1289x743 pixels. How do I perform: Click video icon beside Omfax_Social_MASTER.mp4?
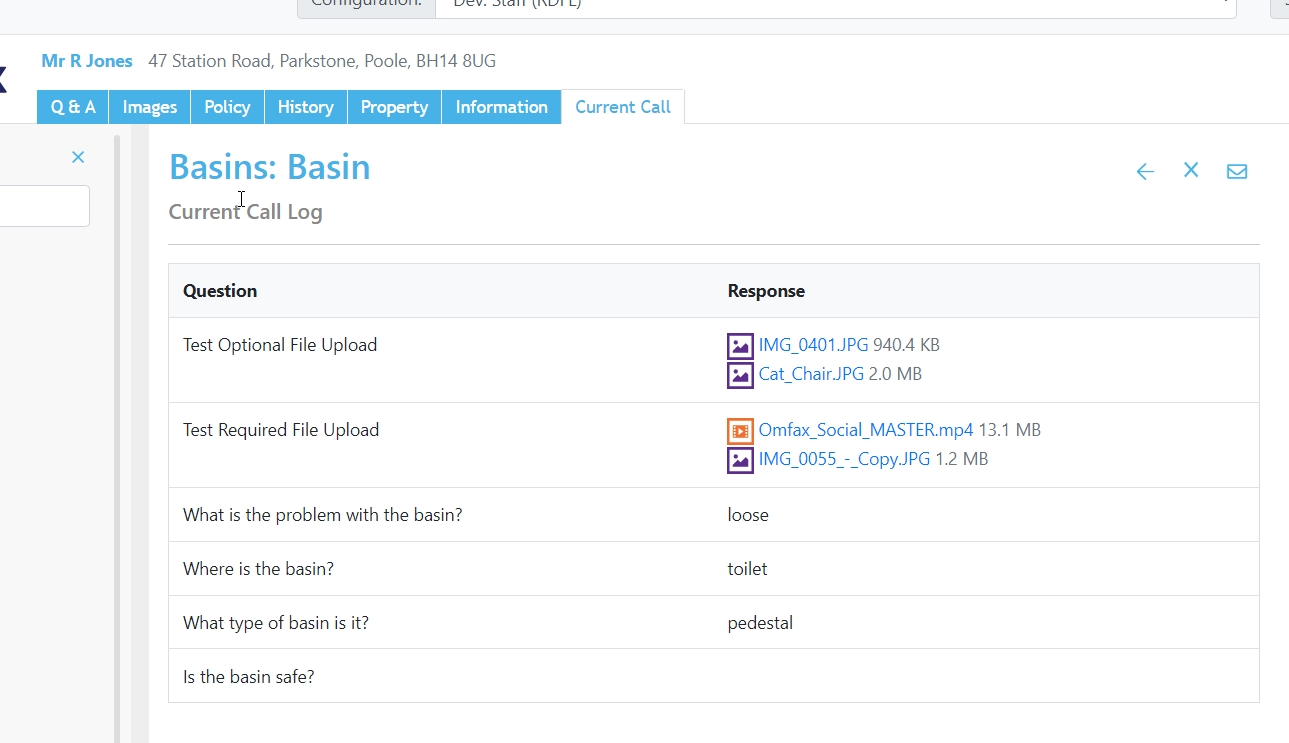click(740, 431)
